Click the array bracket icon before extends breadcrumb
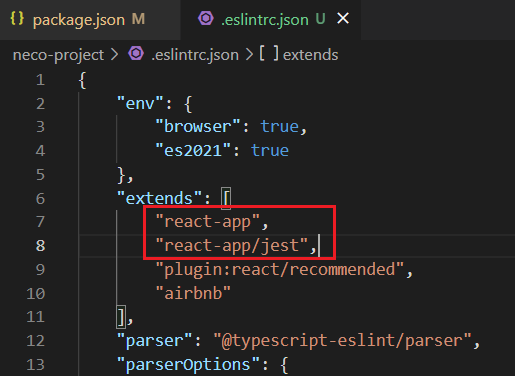515x376 pixels. pos(269,54)
